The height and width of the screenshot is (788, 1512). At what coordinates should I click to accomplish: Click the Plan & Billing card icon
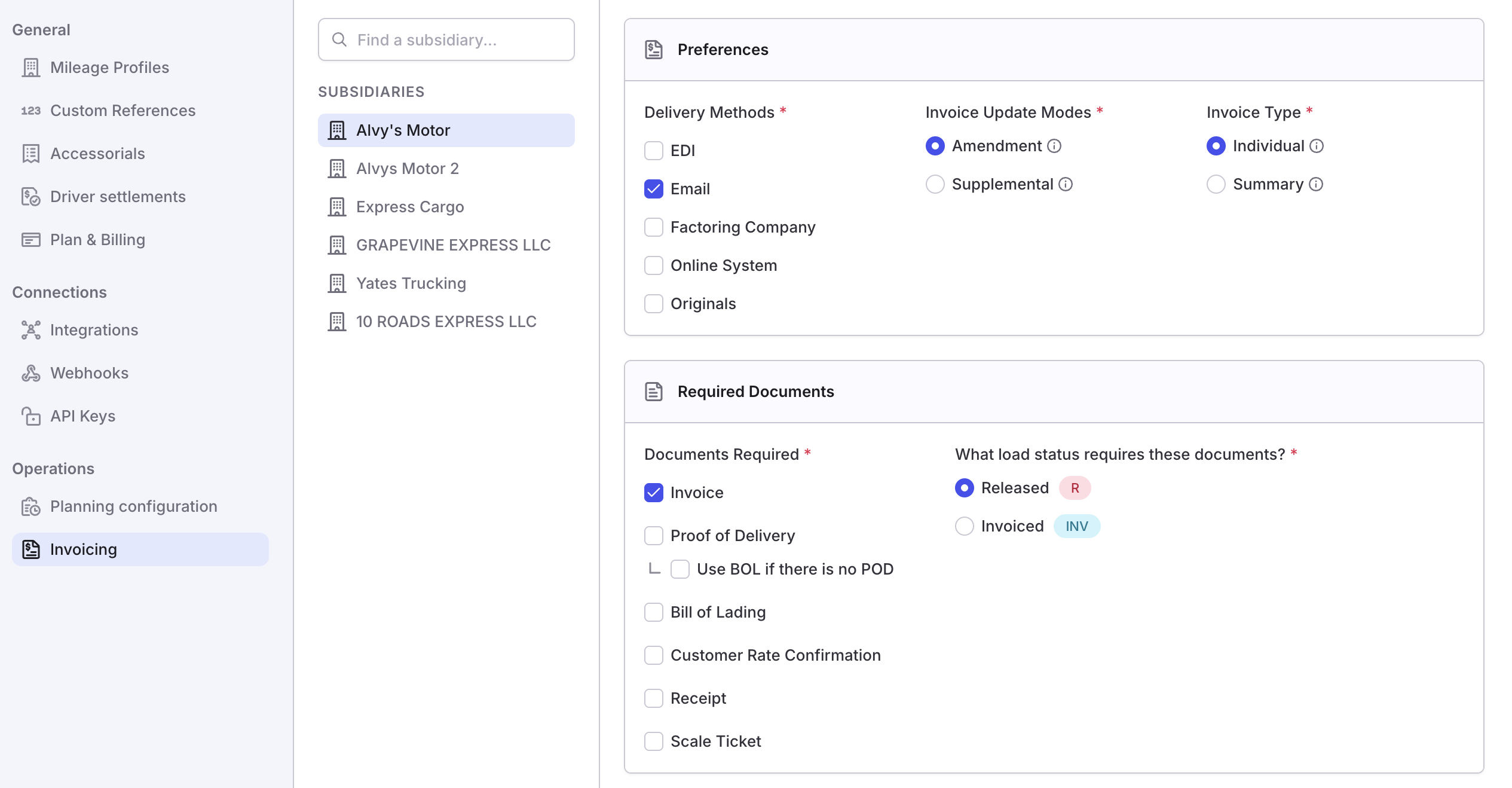point(31,240)
